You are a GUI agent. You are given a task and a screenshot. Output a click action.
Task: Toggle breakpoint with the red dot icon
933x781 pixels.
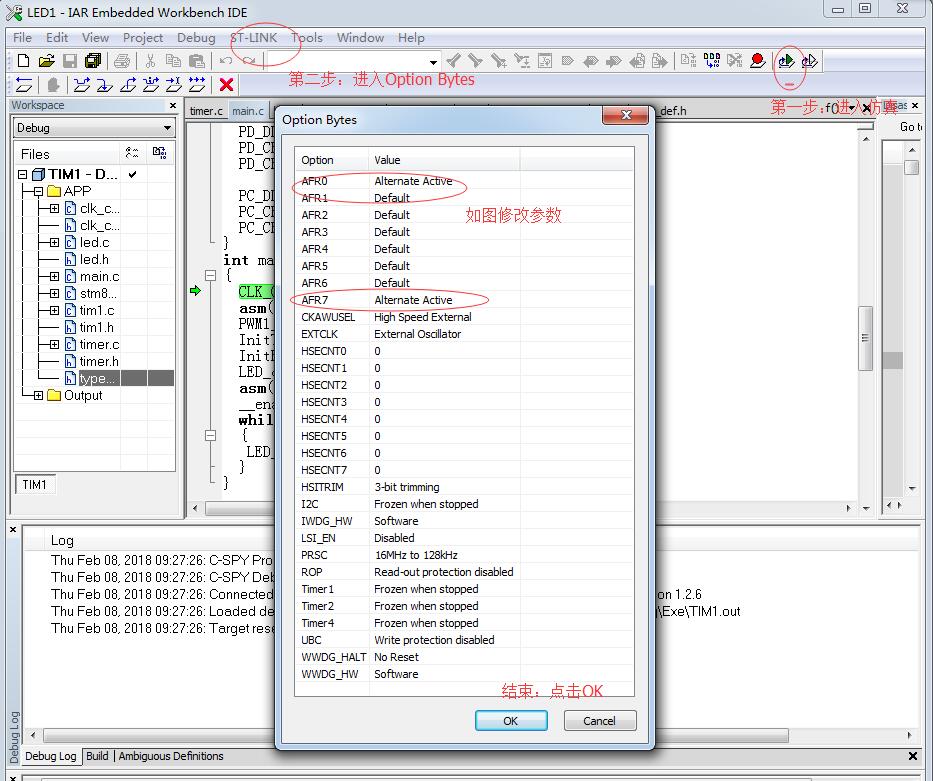(x=757, y=61)
